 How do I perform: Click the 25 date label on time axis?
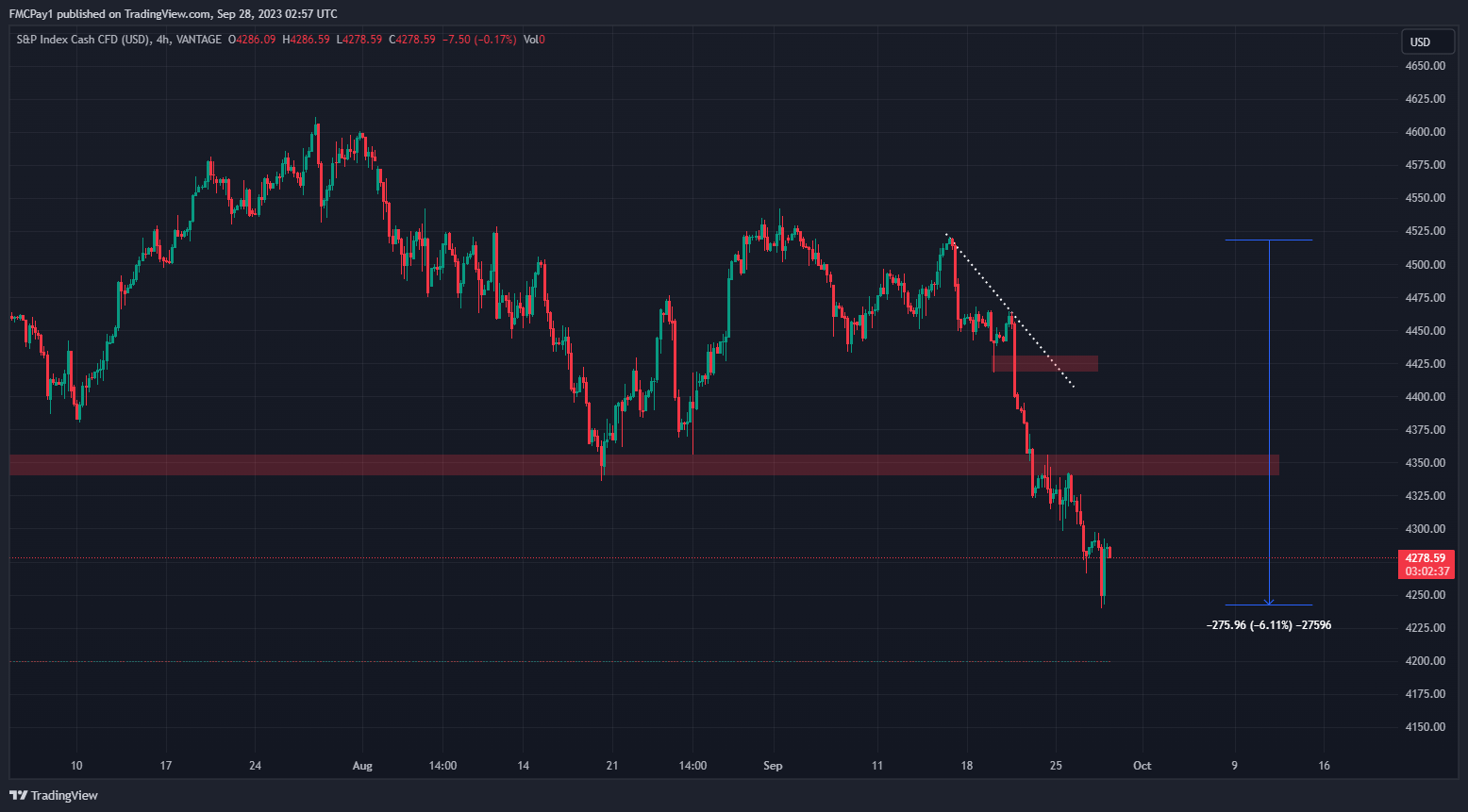pos(1055,766)
